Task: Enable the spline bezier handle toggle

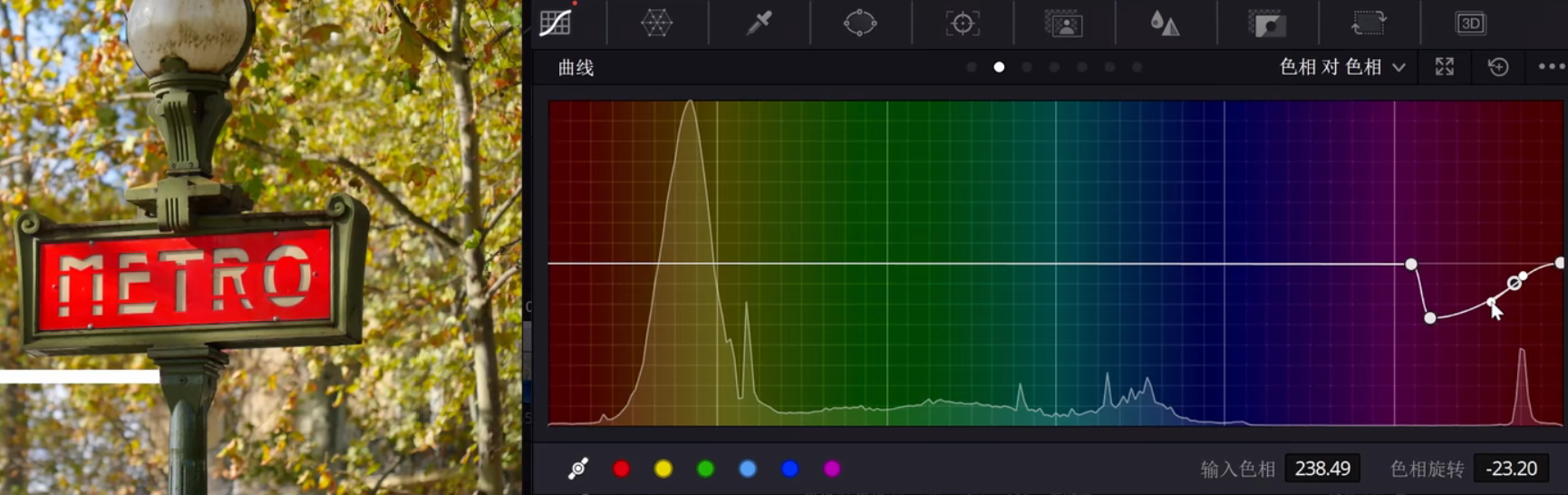Action: 577,468
